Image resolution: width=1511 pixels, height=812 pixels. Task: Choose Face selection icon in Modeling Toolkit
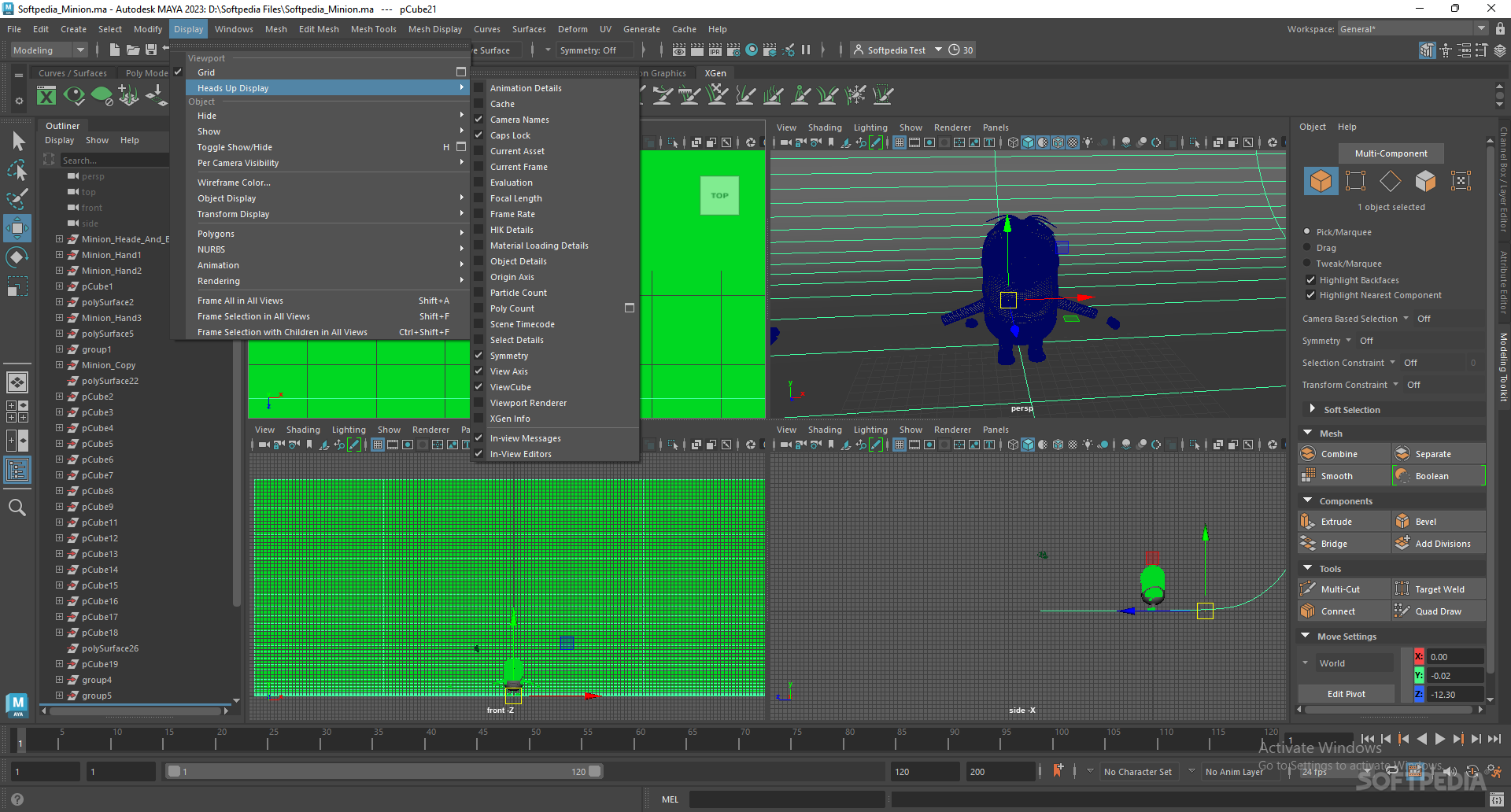[x=1425, y=181]
